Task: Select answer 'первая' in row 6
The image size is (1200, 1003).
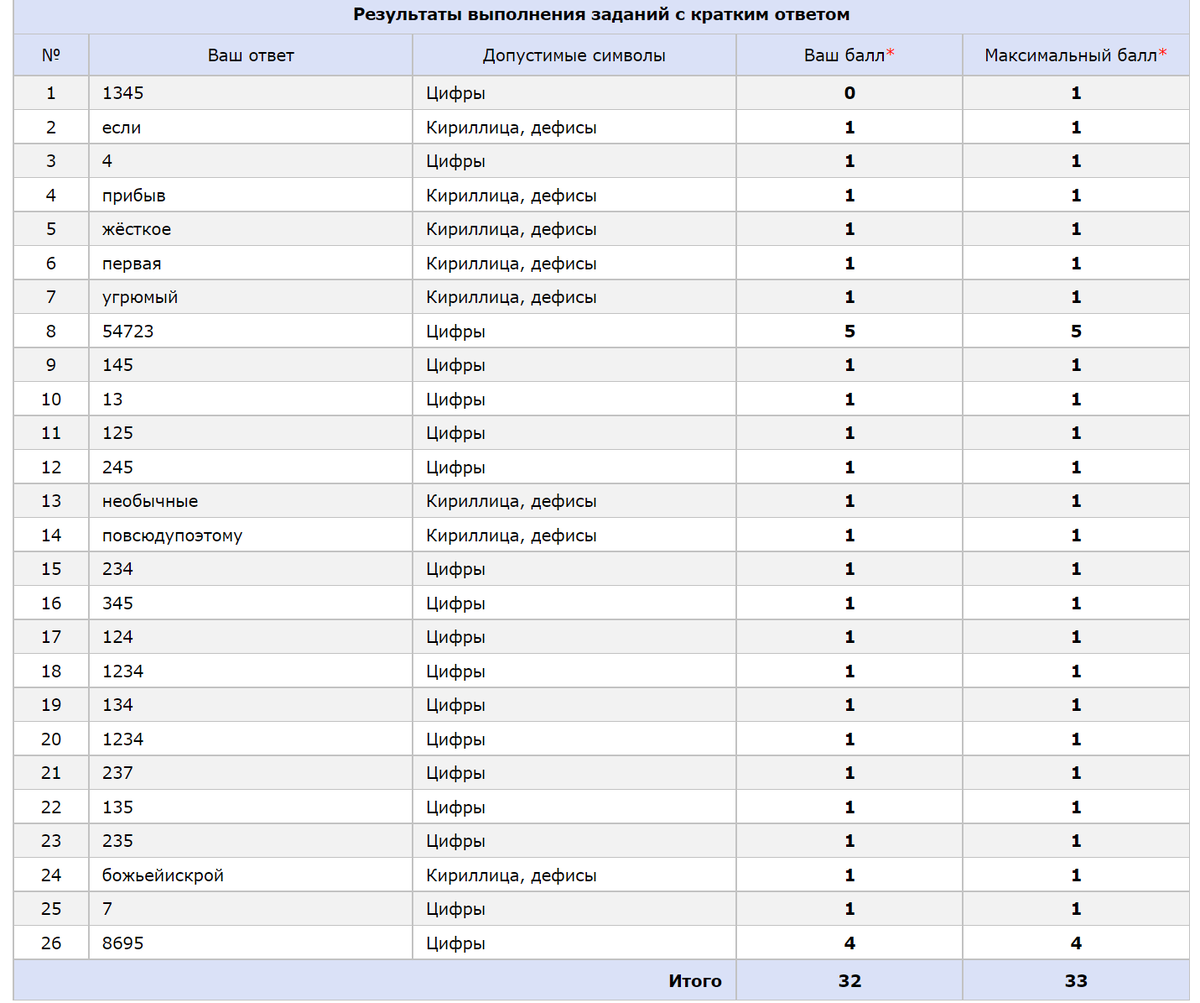Action: [132, 263]
